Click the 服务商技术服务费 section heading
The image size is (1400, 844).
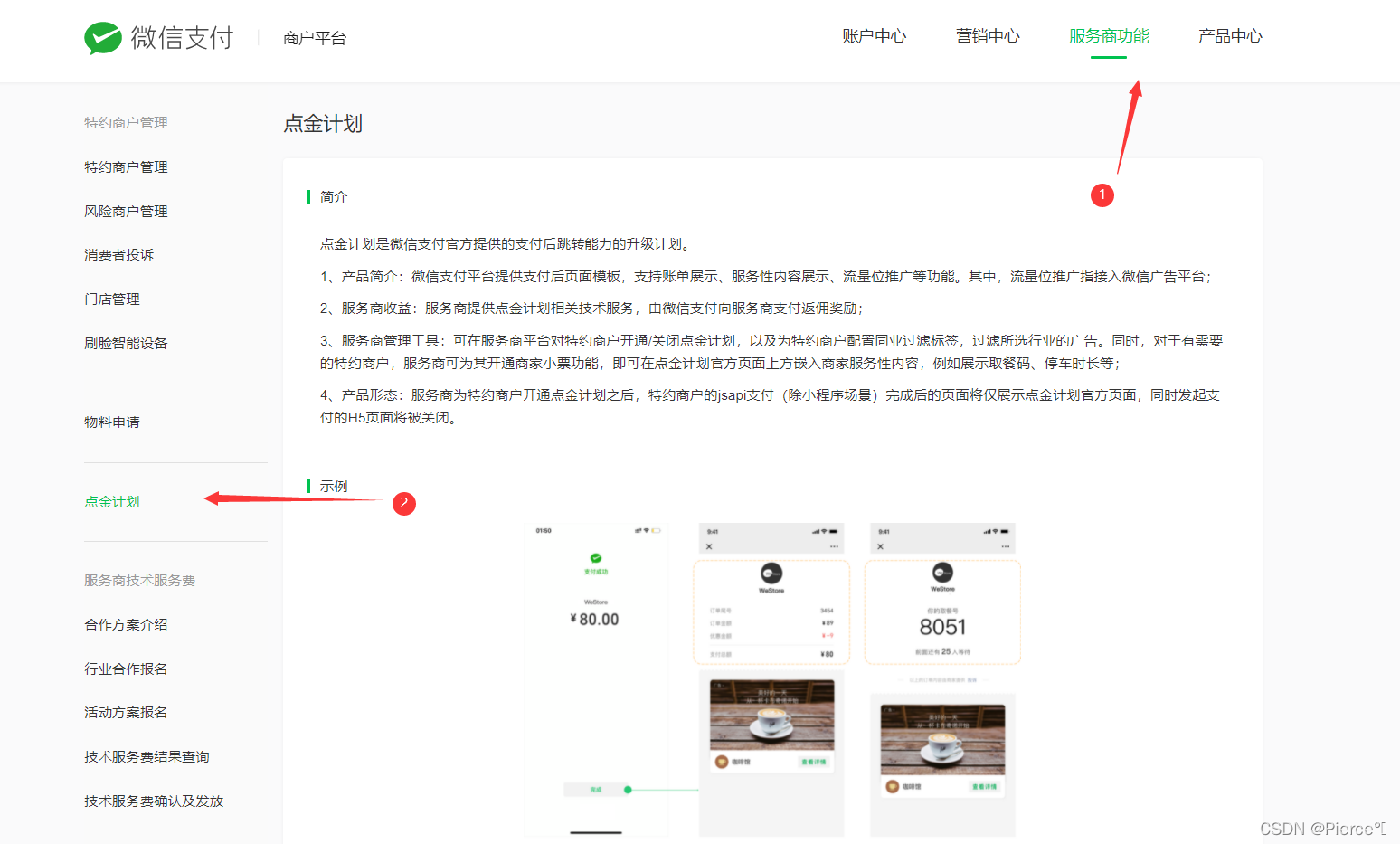pyautogui.click(x=139, y=581)
